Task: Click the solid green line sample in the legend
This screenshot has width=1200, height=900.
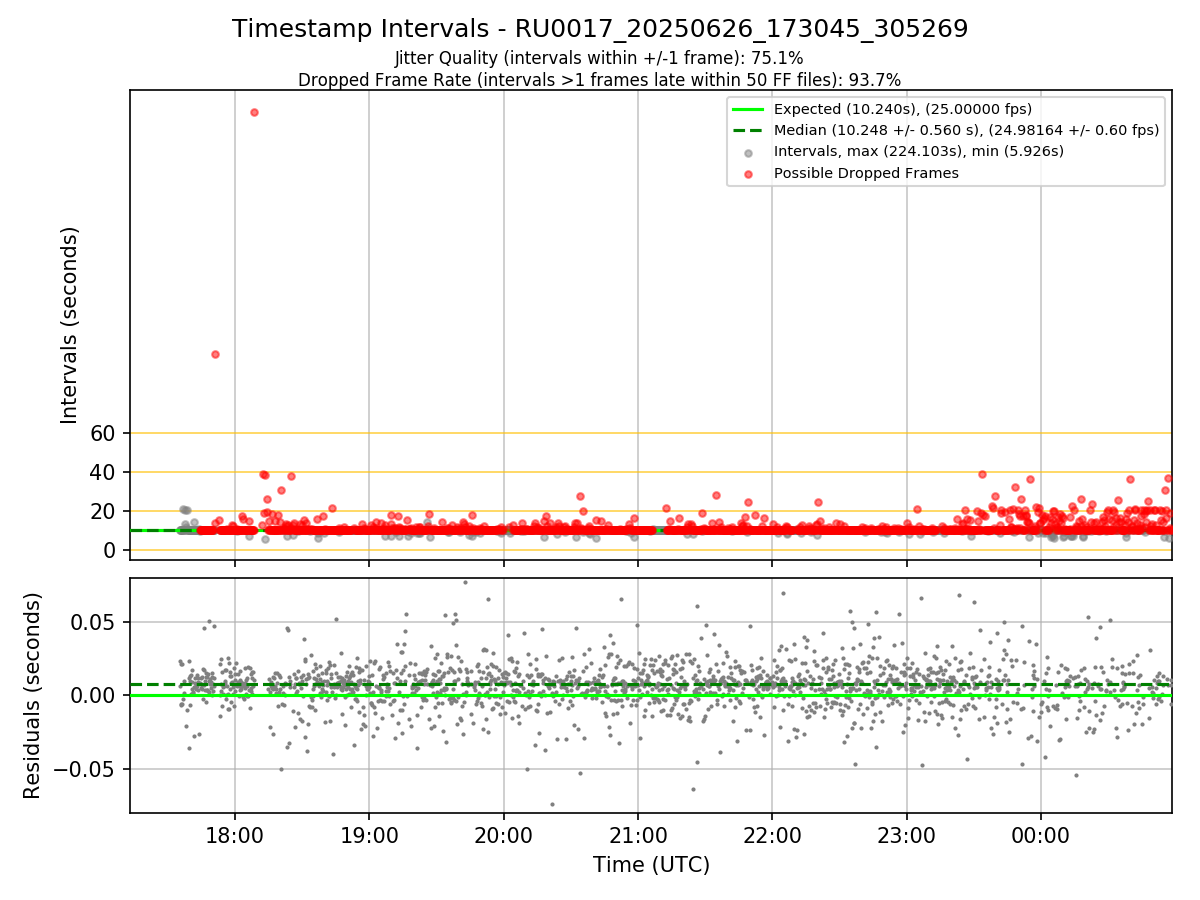Action: (749, 109)
